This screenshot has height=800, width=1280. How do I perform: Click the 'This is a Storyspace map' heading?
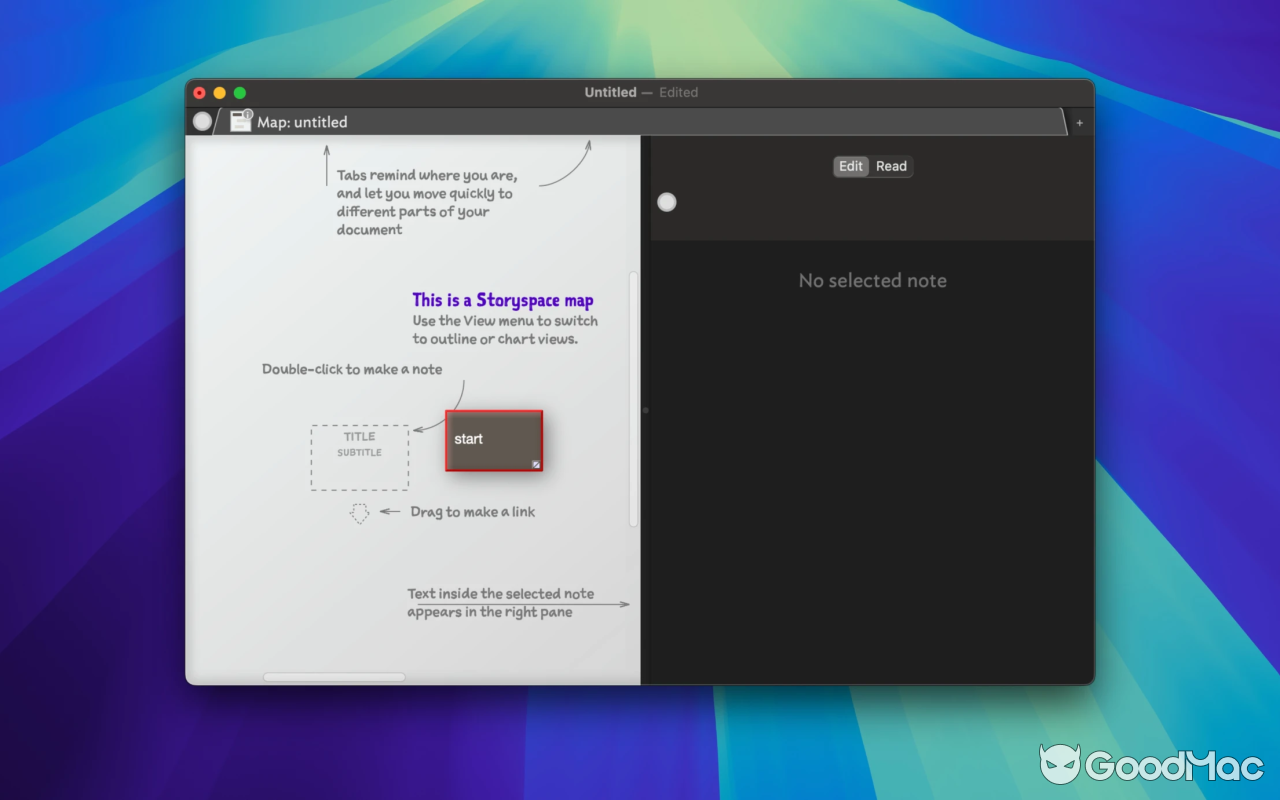(x=503, y=299)
